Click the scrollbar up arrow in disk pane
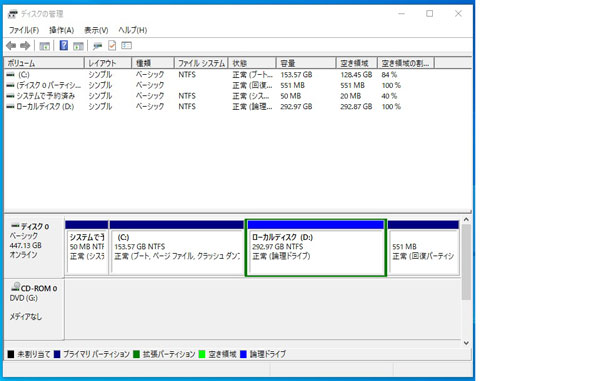Viewport: 600px width, 381px height. tap(466, 220)
